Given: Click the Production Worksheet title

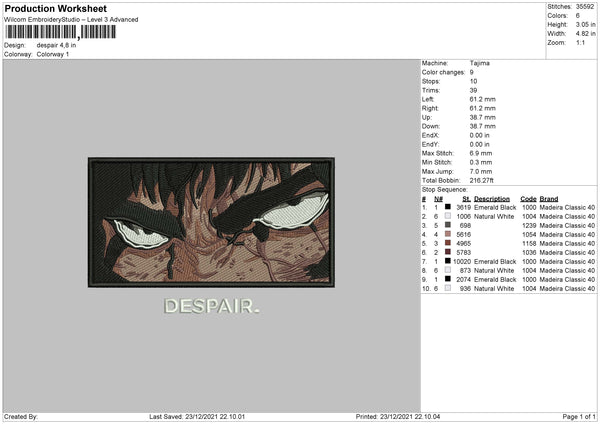Looking at the screenshot, I should [55, 8].
